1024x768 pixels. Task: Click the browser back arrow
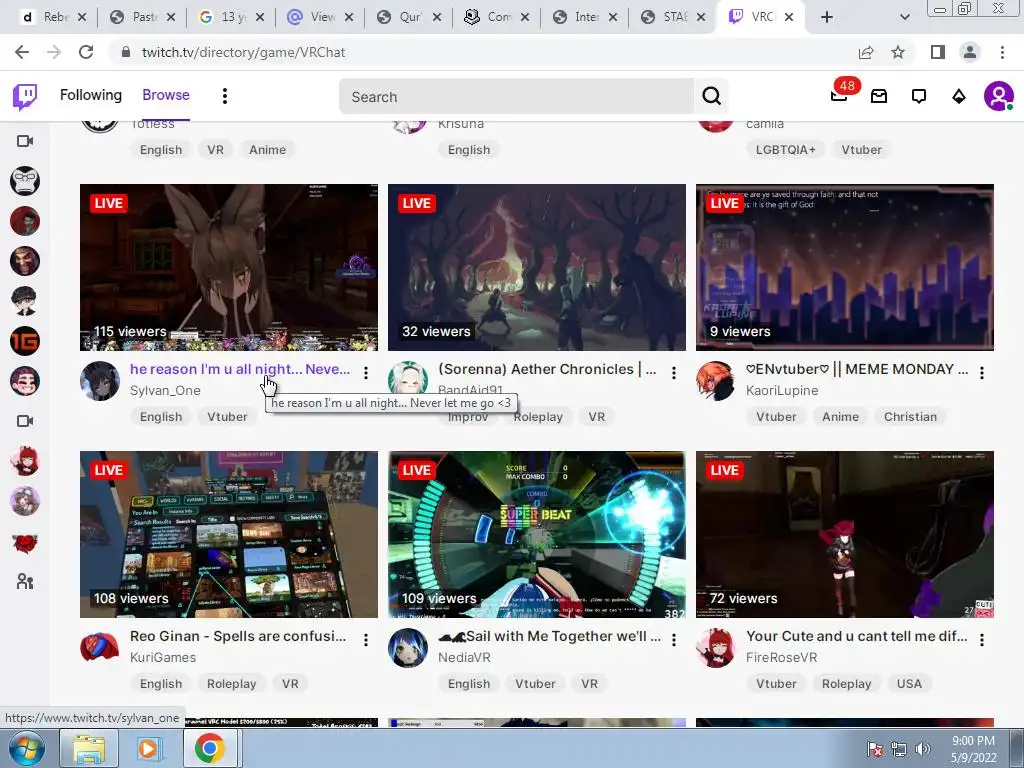click(x=22, y=52)
